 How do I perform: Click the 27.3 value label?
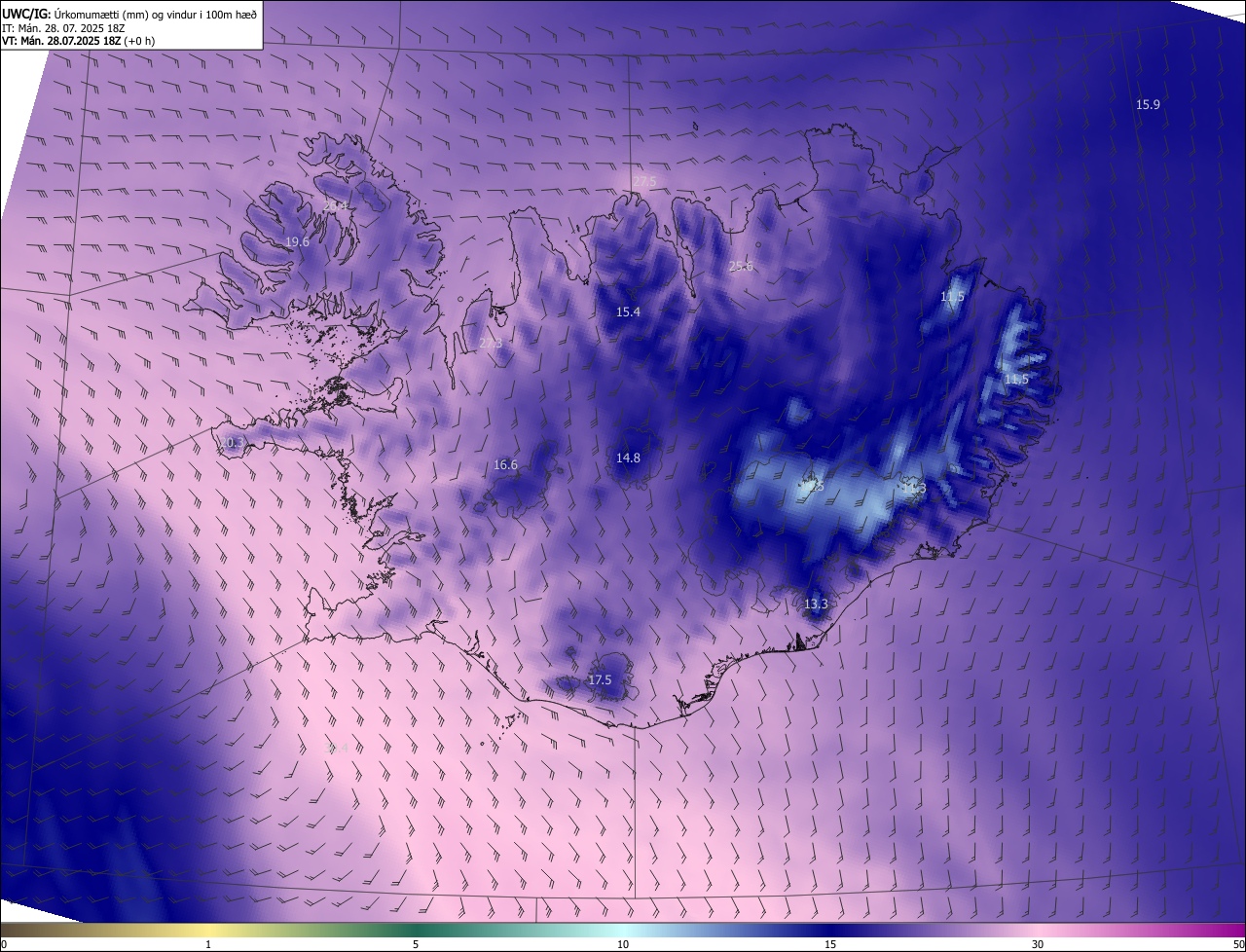[x=492, y=343]
